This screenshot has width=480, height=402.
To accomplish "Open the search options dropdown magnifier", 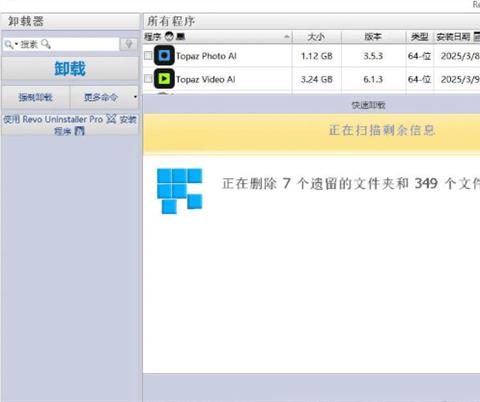I will [x=11, y=44].
